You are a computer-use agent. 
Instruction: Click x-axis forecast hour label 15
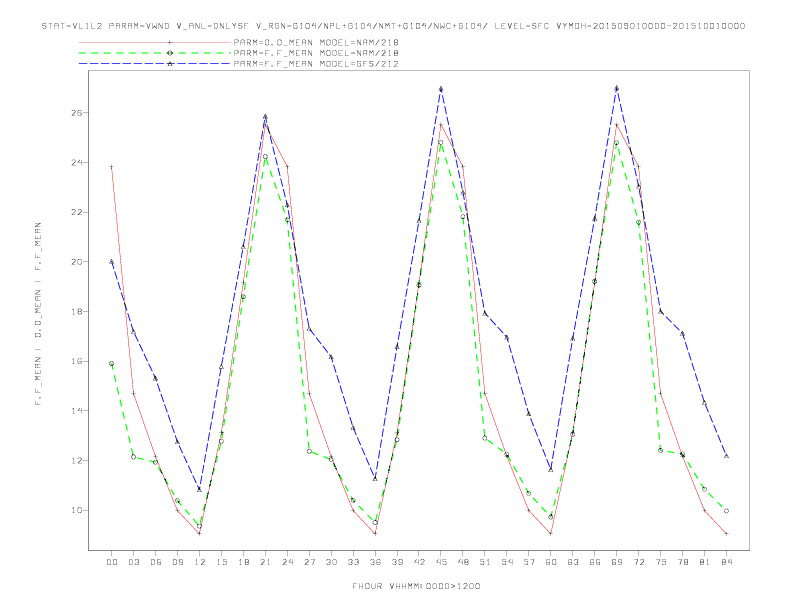coord(221,562)
